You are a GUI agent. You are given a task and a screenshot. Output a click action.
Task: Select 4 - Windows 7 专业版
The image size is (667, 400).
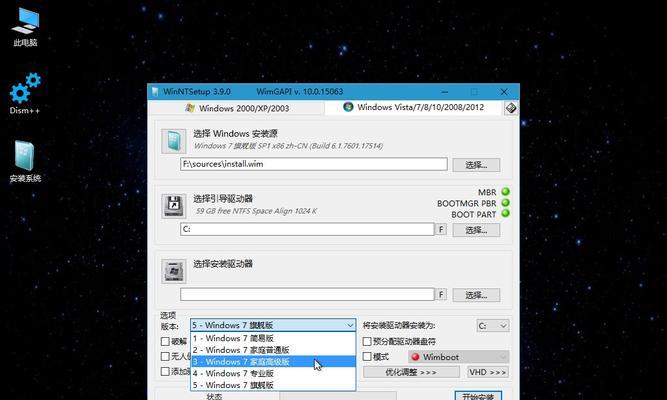[x=273, y=373]
